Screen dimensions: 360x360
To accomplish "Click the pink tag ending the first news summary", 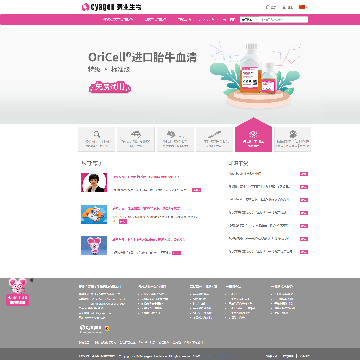I will pos(196,190).
